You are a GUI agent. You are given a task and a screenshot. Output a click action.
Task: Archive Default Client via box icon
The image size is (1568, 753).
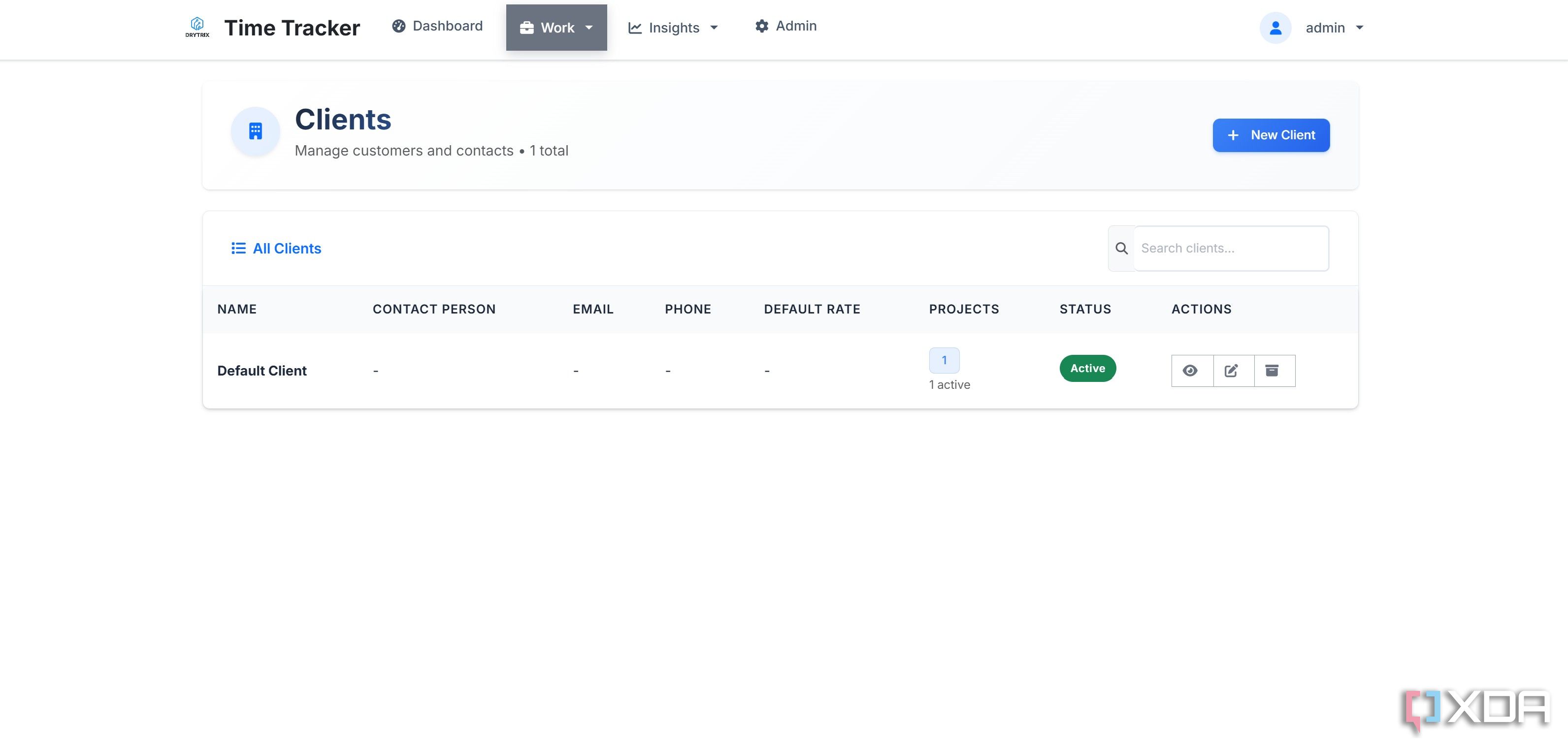[1274, 371]
